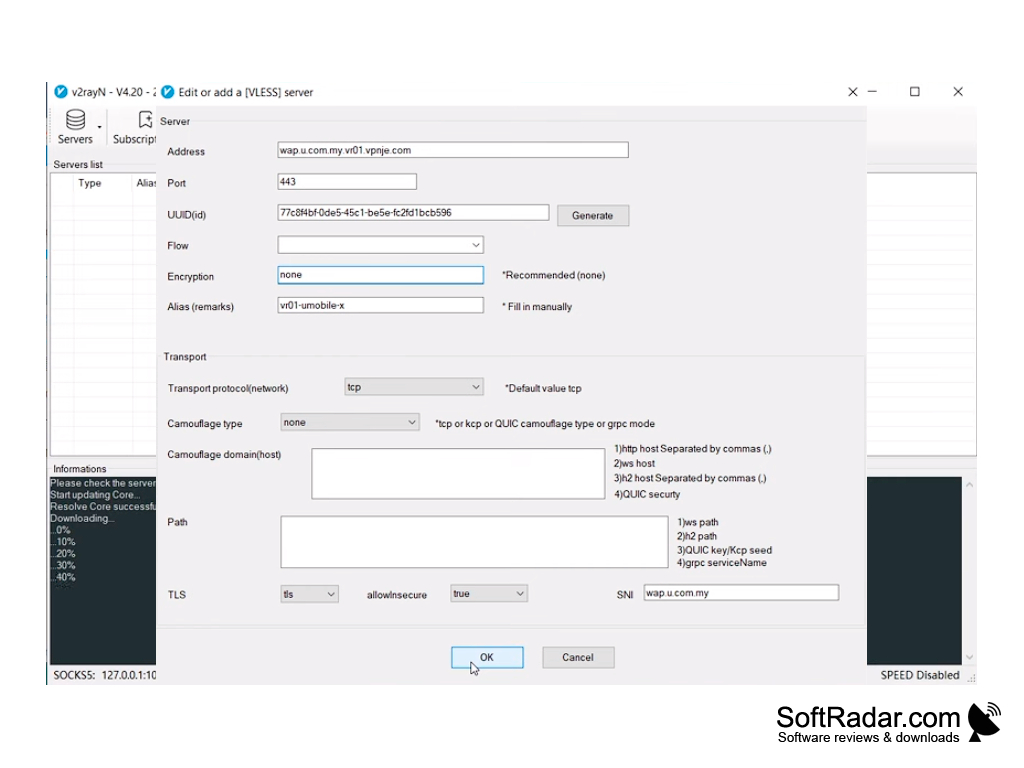Expand the Camouflage type dropdown
The height and width of the screenshot is (768, 1024).
point(349,422)
